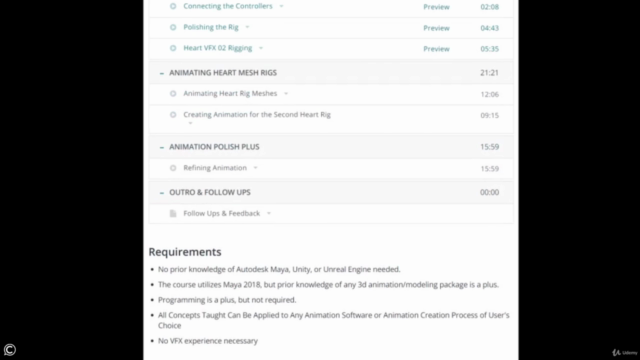The height and width of the screenshot is (360, 640).
Task: Collapse the Outro & Follow Ups section
Action: point(162,193)
